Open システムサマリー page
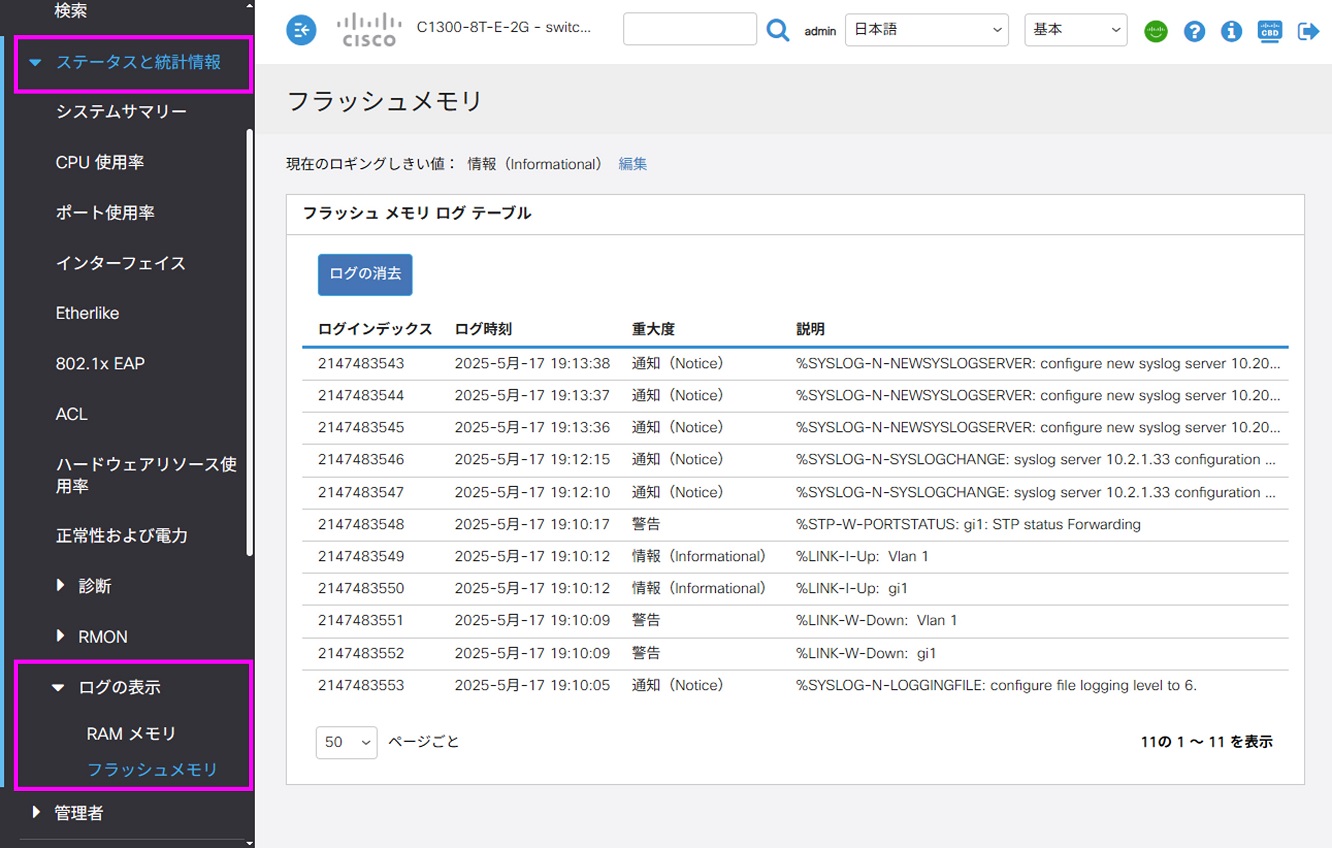This screenshot has height=848, width=1332. [121, 112]
